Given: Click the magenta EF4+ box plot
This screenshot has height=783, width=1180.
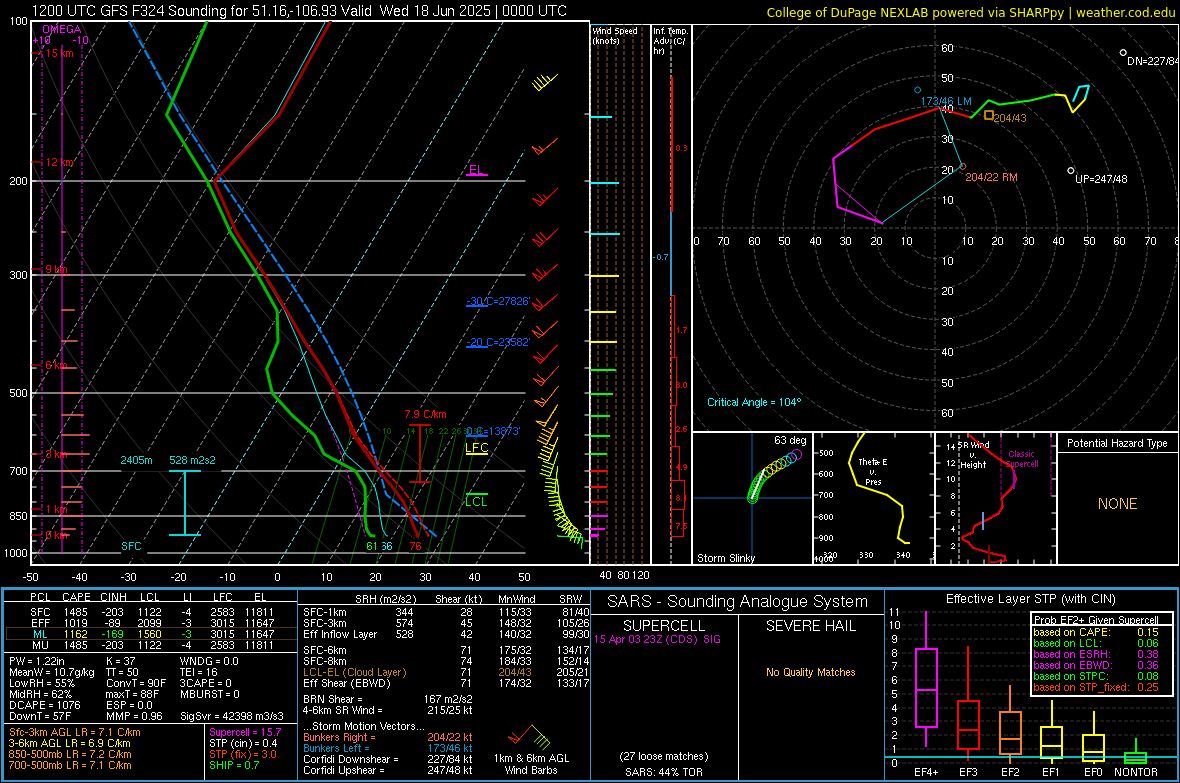Looking at the screenshot, I should 926,679.
